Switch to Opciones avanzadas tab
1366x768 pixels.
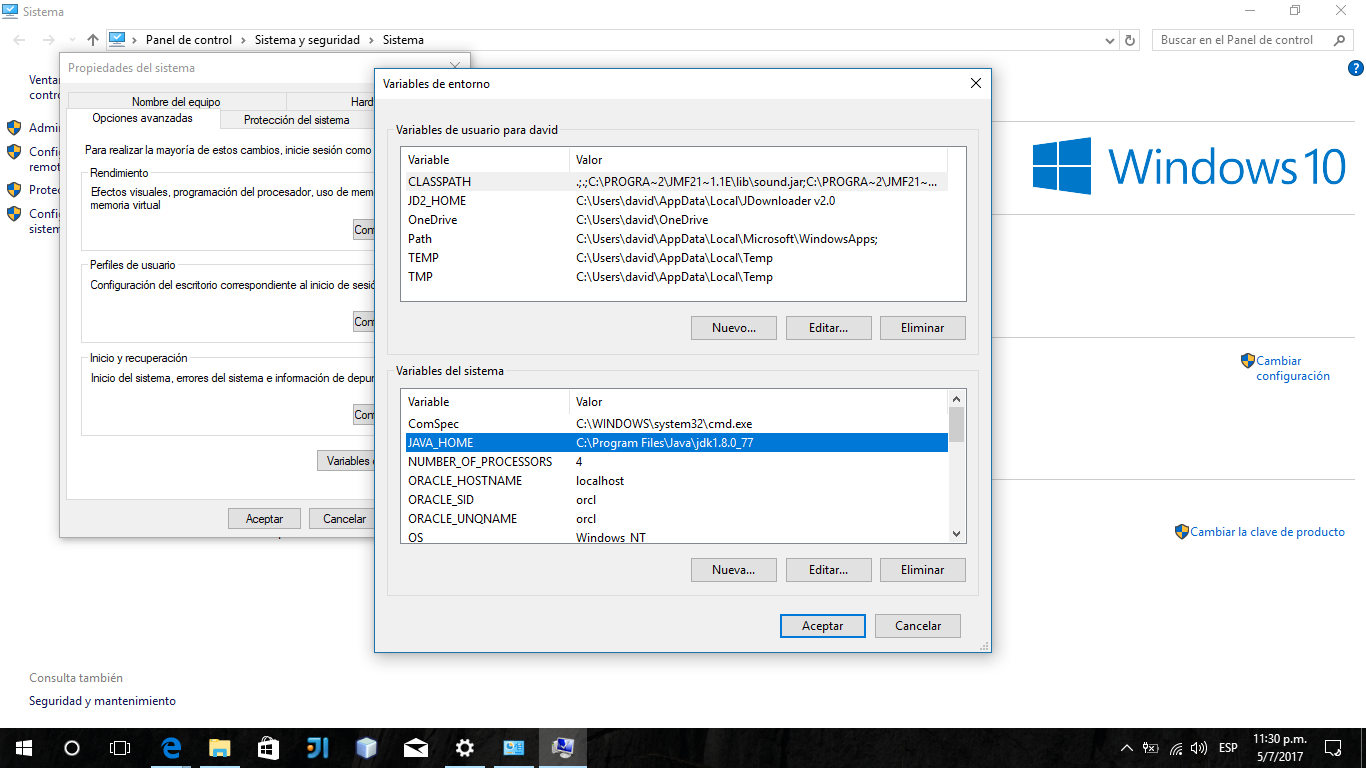click(142, 118)
